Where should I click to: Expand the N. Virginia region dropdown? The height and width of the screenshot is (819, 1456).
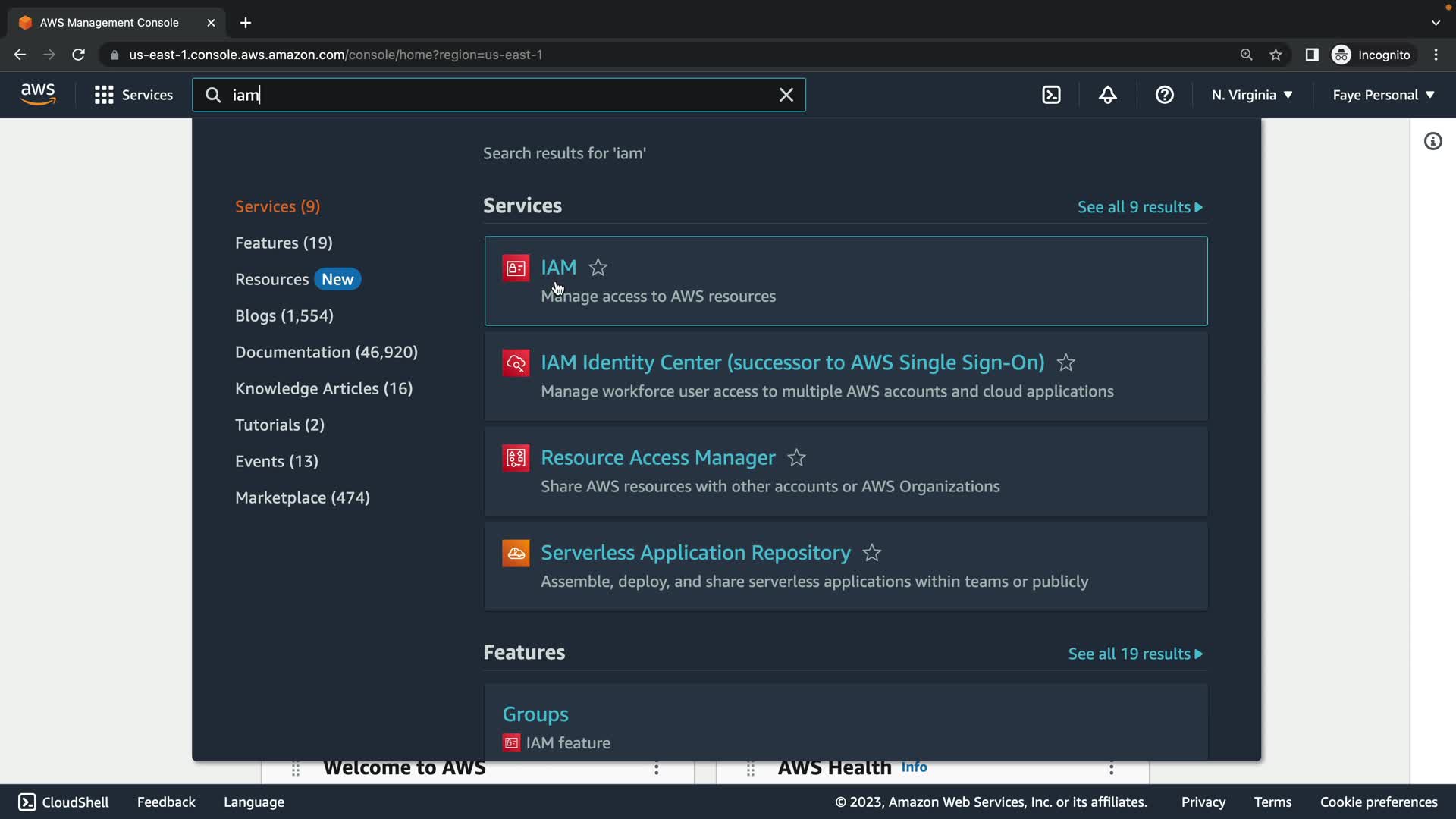click(x=1251, y=95)
